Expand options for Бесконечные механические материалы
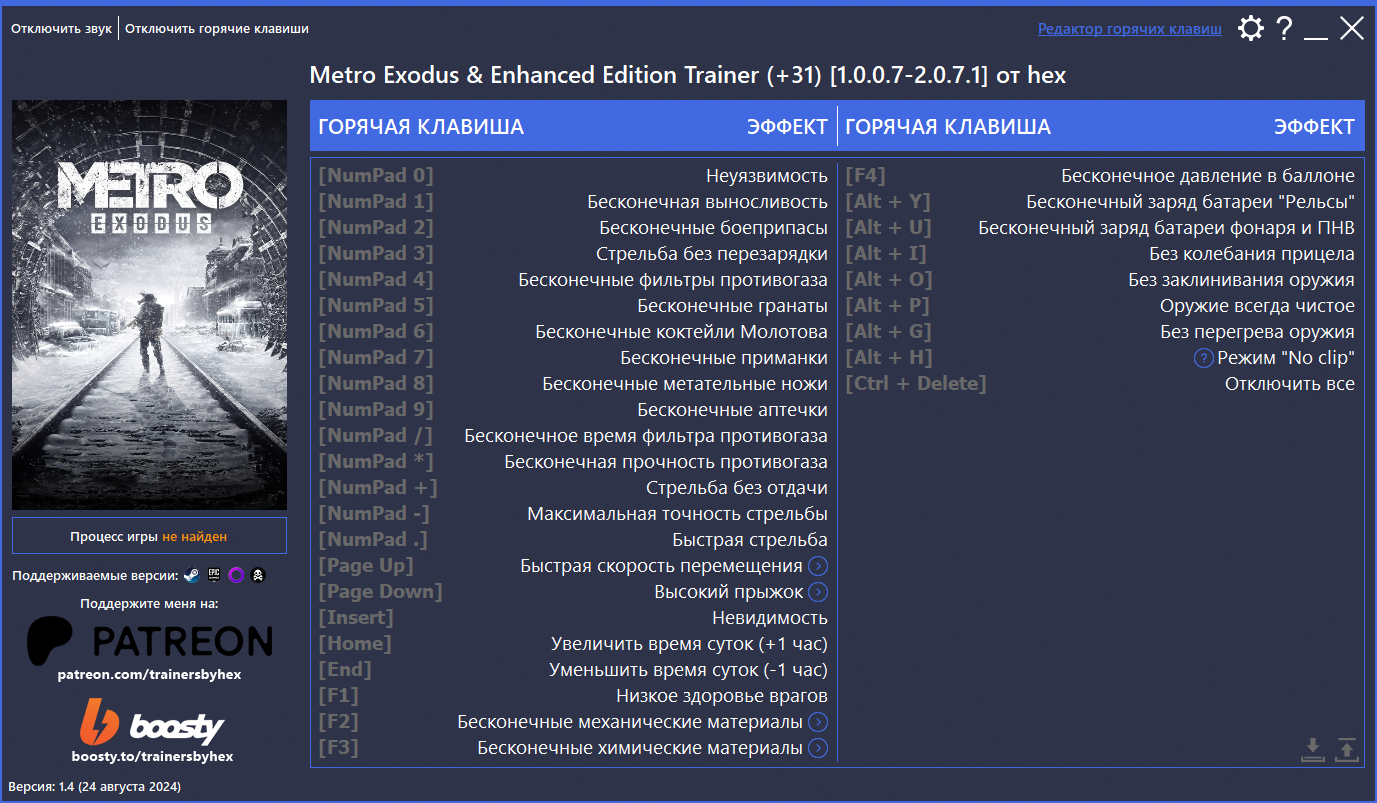This screenshot has height=803, width=1377. pos(818,722)
